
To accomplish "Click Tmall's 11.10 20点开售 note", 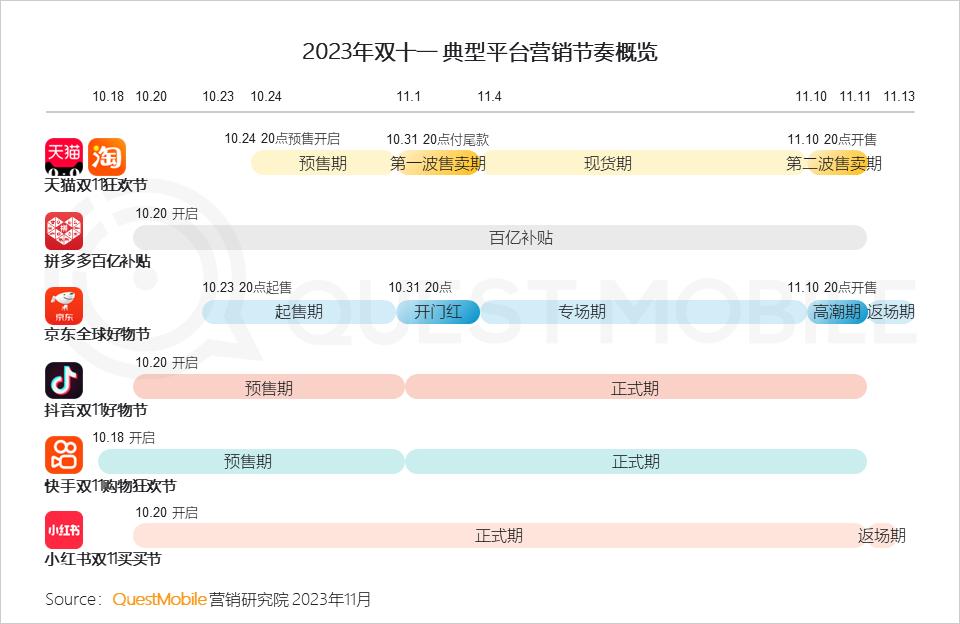I will click(x=832, y=139).
